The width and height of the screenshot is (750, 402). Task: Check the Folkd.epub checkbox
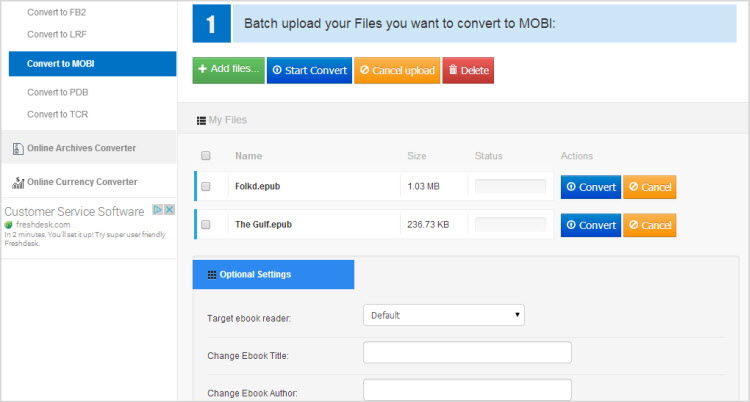pyautogui.click(x=206, y=186)
